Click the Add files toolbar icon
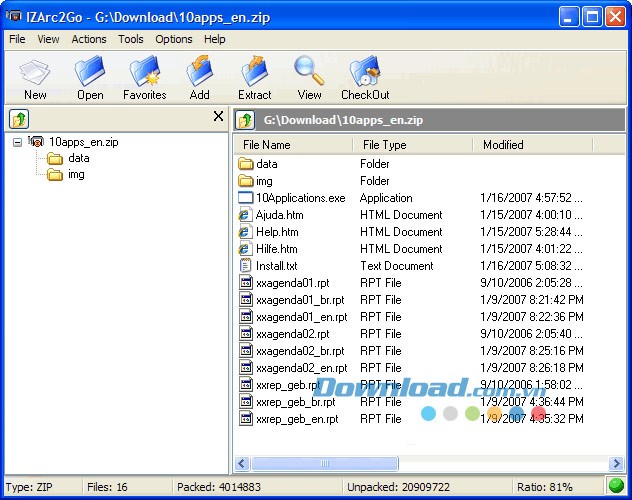This screenshot has height=500, width=632. [x=200, y=76]
